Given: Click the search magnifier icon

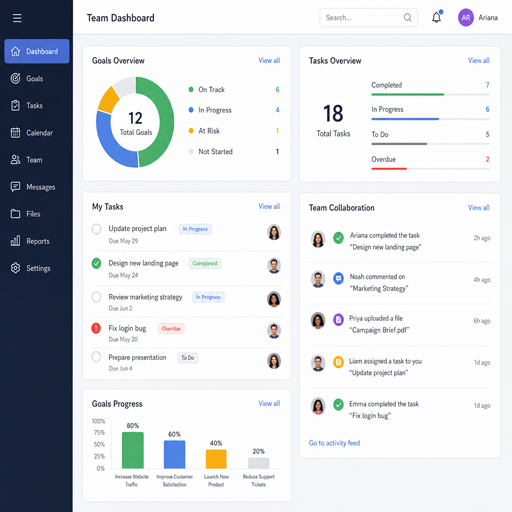Looking at the screenshot, I should [407, 17].
